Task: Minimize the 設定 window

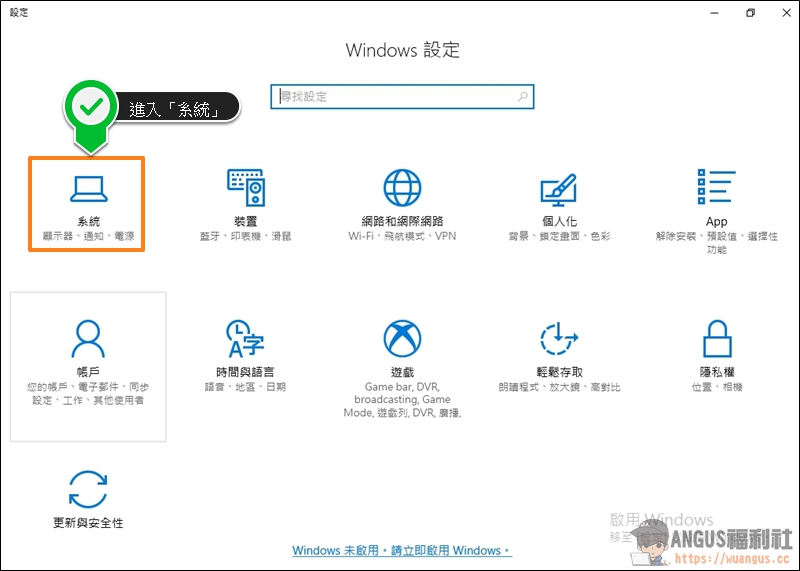Action: tap(713, 13)
